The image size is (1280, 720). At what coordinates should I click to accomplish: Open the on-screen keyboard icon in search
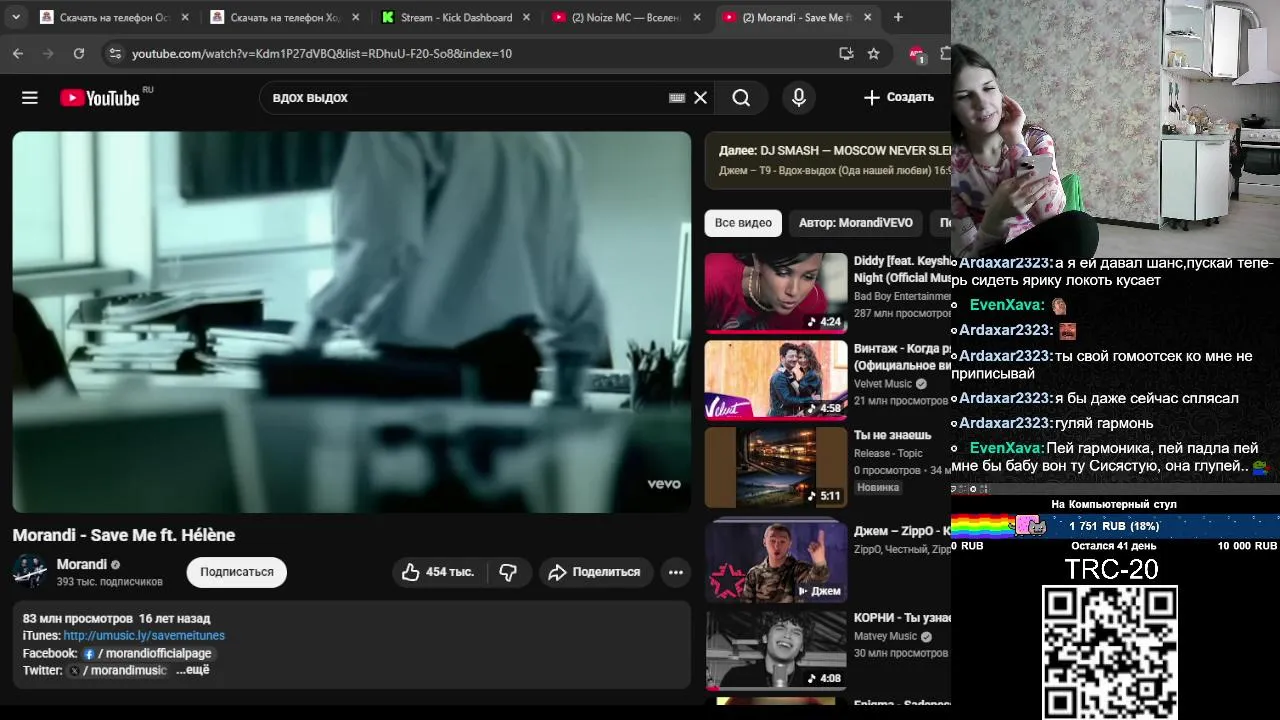click(677, 98)
